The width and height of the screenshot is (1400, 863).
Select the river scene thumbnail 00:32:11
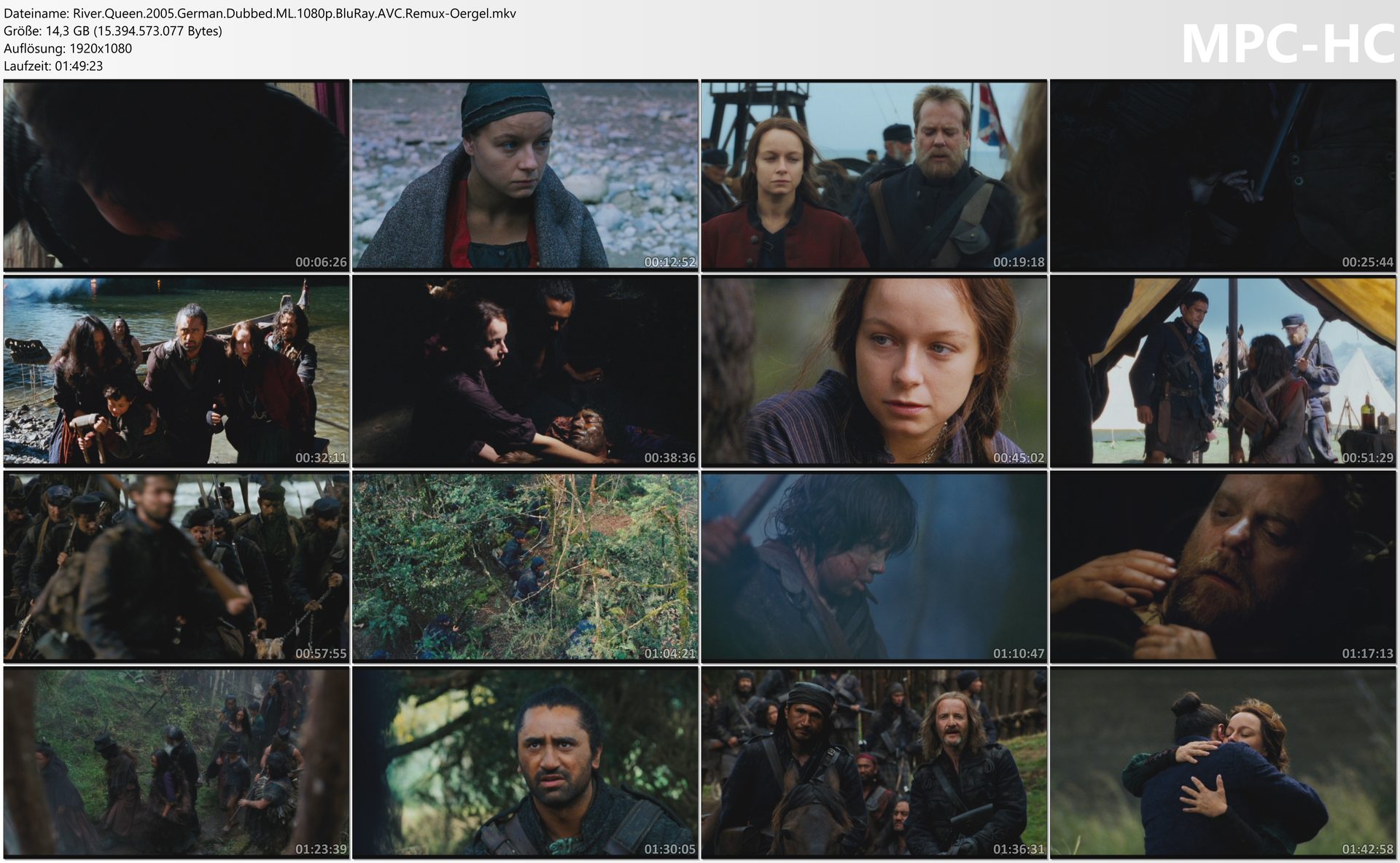(176, 370)
